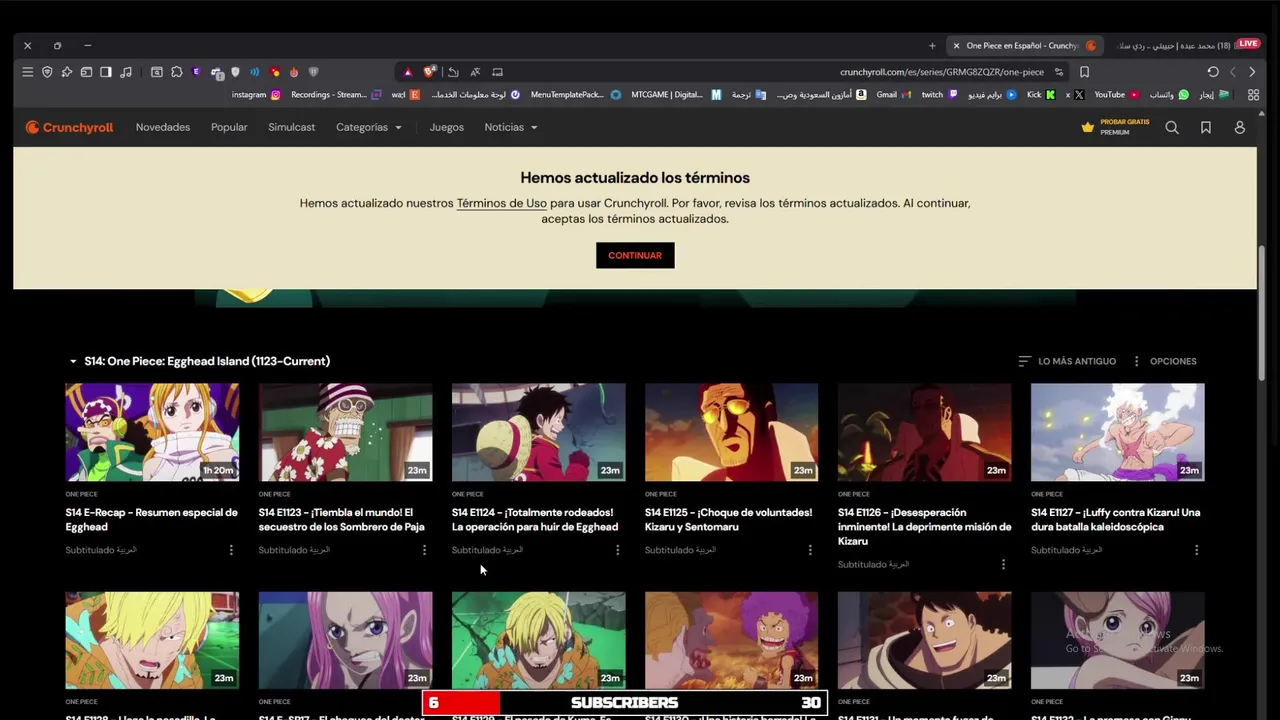Open episode title E1126 ¡Desesperación inminente!
The image size is (1280, 720).
tap(924, 527)
